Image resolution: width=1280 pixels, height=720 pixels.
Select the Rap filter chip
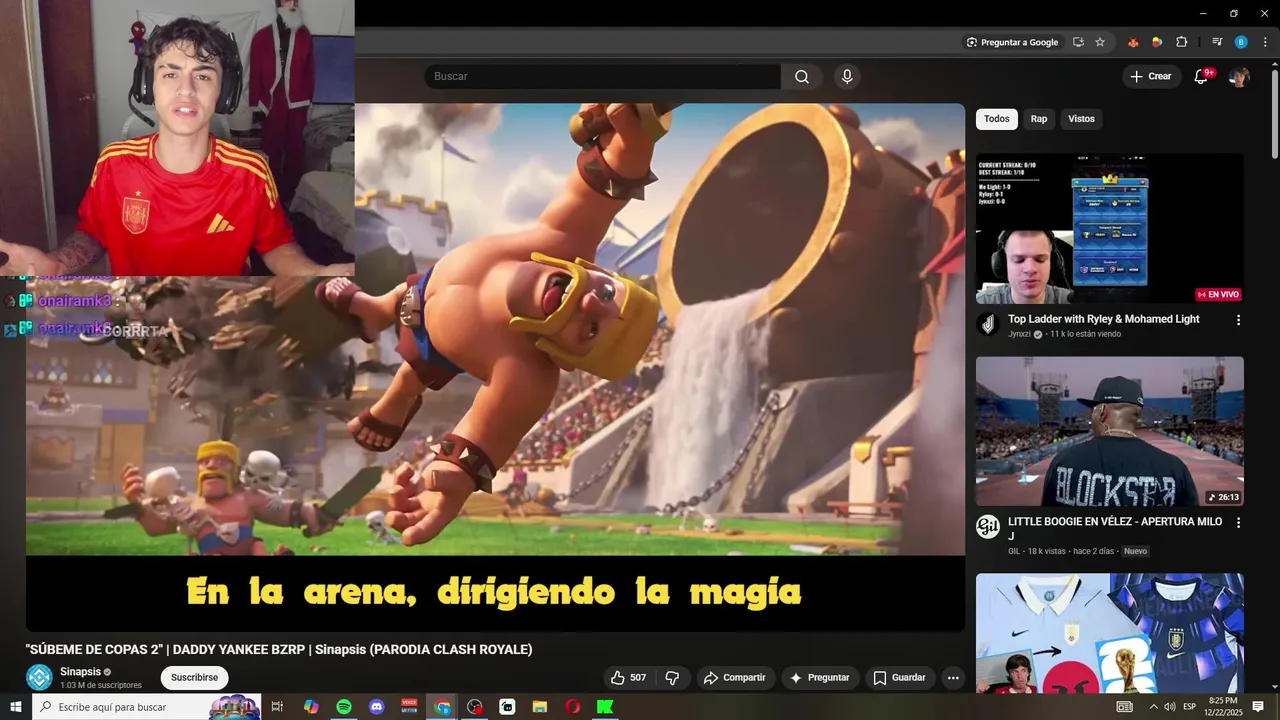click(1039, 119)
